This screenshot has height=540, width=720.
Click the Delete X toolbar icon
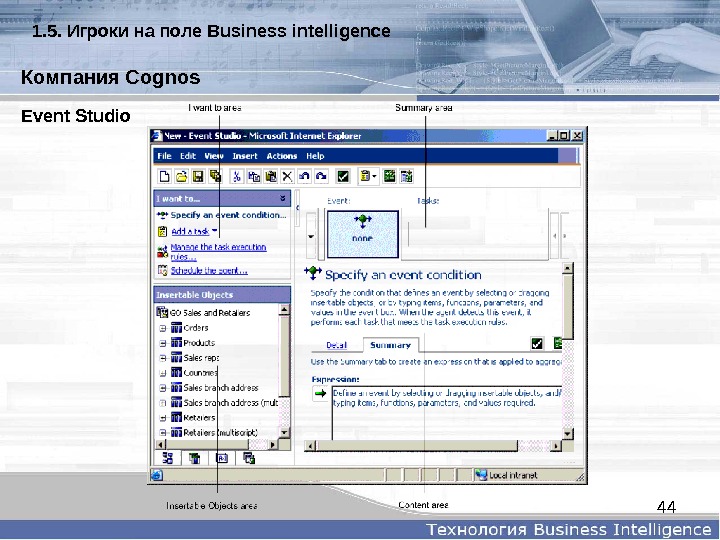(x=287, y=176)
